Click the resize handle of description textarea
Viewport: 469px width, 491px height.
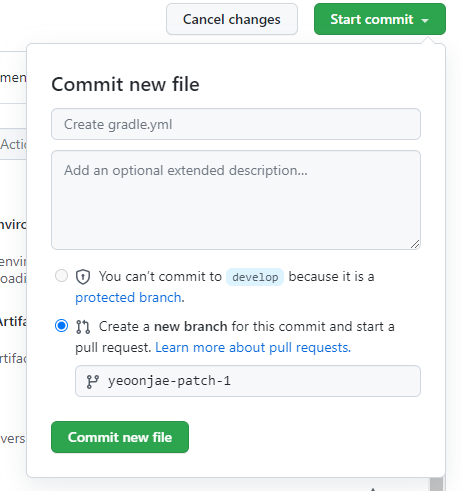415,244
